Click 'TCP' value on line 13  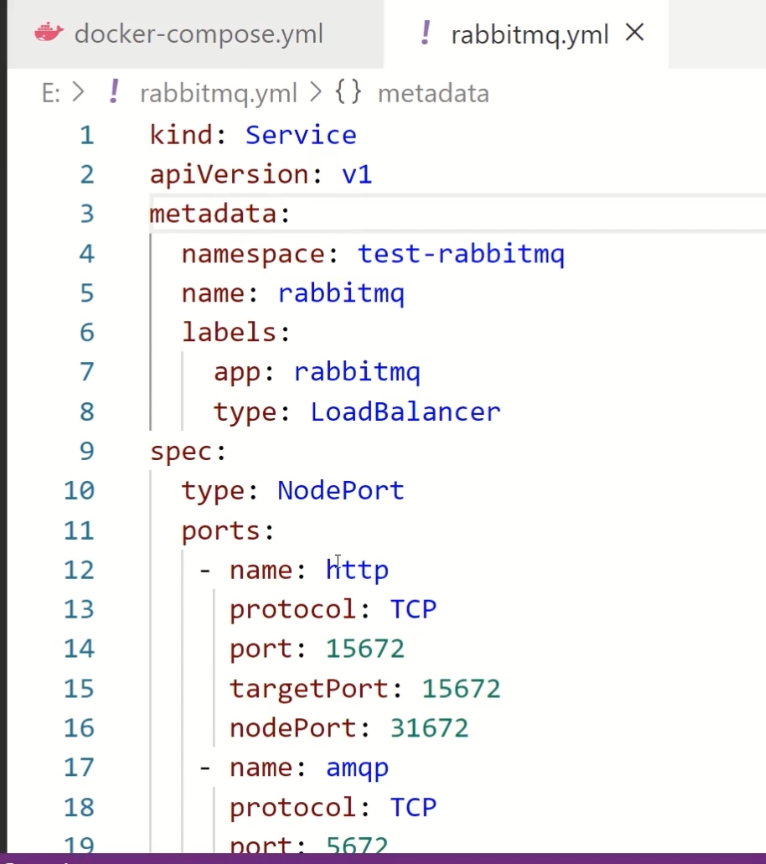pos(413,610)
